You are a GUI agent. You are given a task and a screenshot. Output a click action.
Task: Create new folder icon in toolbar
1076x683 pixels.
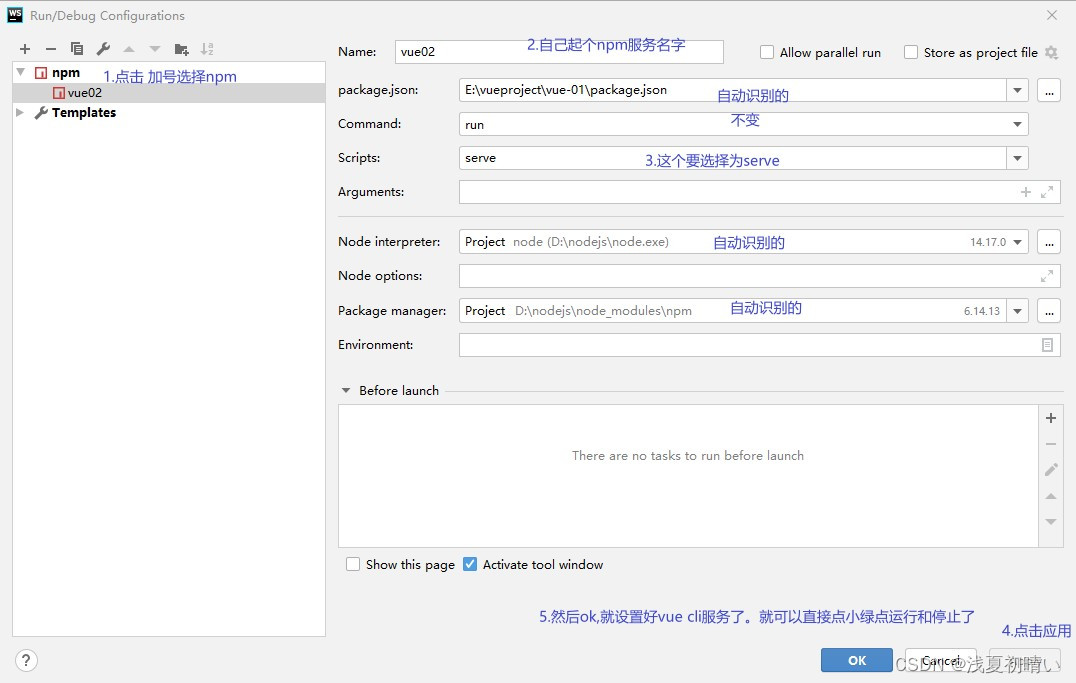point(181,49)
